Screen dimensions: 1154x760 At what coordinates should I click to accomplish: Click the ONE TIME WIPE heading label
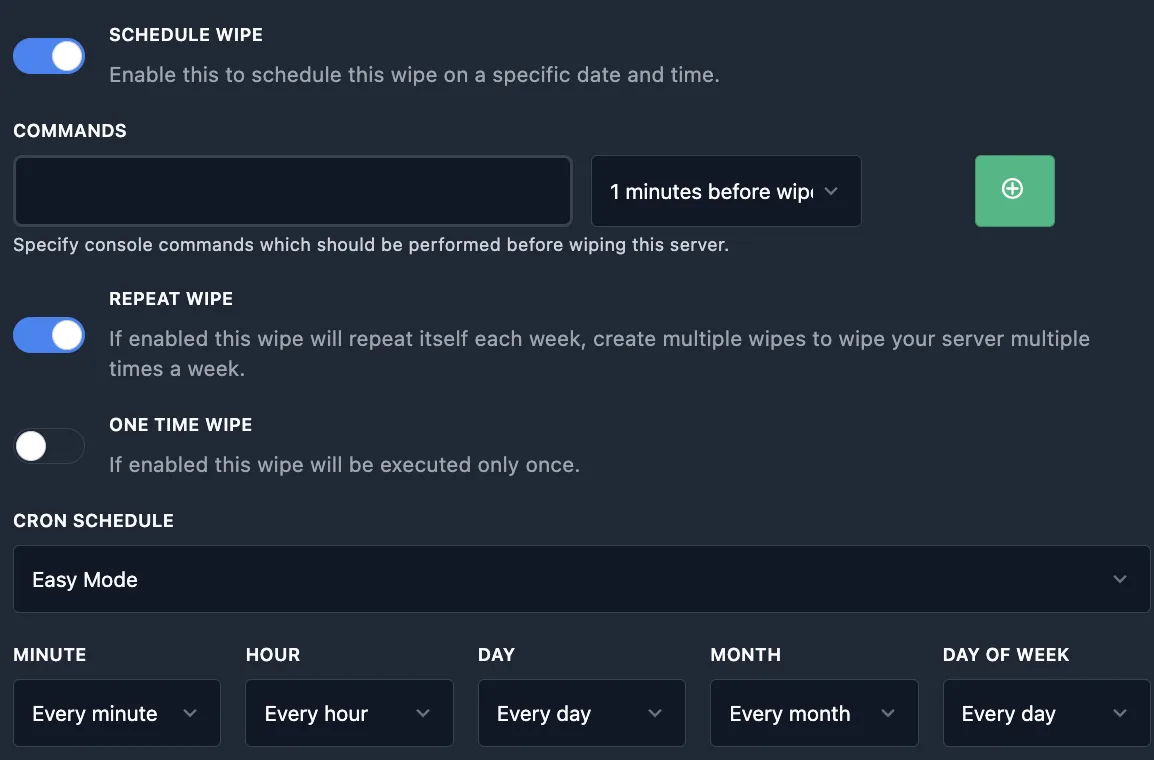point(181,425)
